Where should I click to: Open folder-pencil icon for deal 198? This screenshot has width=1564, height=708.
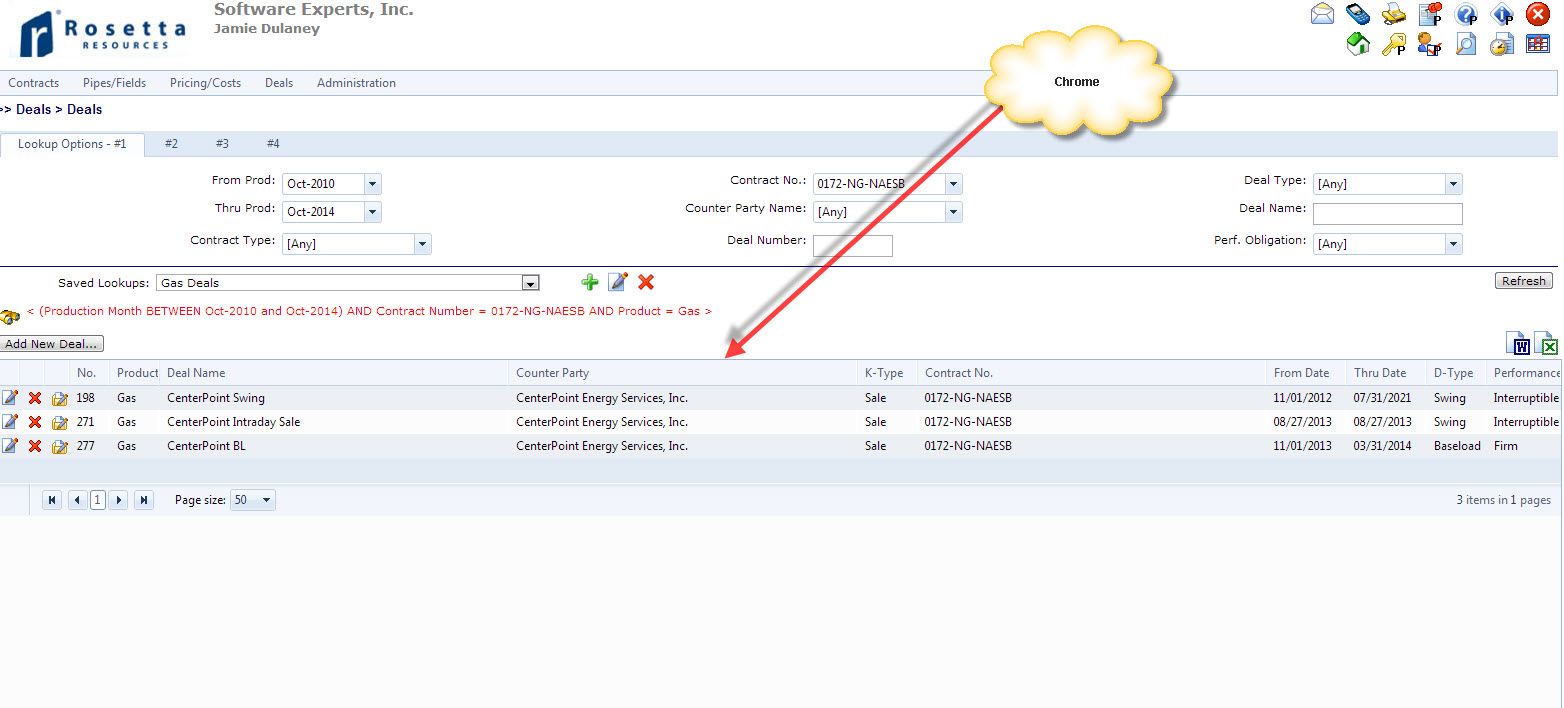point(60,398)
